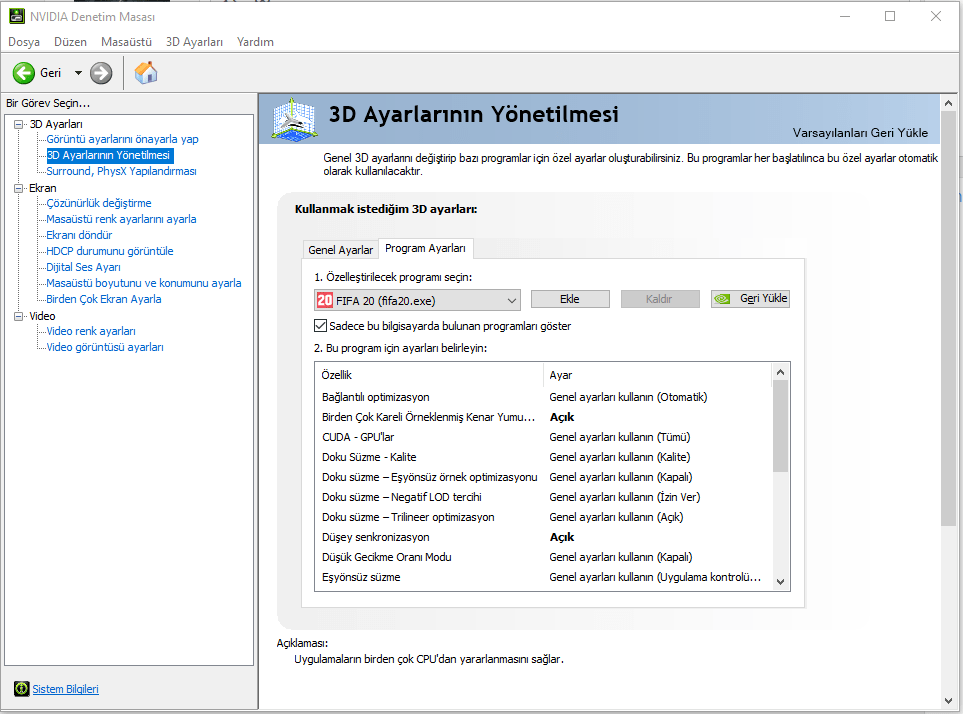Screen dimensions: 963x714
Task: Toggle Sadece bu bilgisayarda bulunan programları göster
Action: click(x=320, y=325)
